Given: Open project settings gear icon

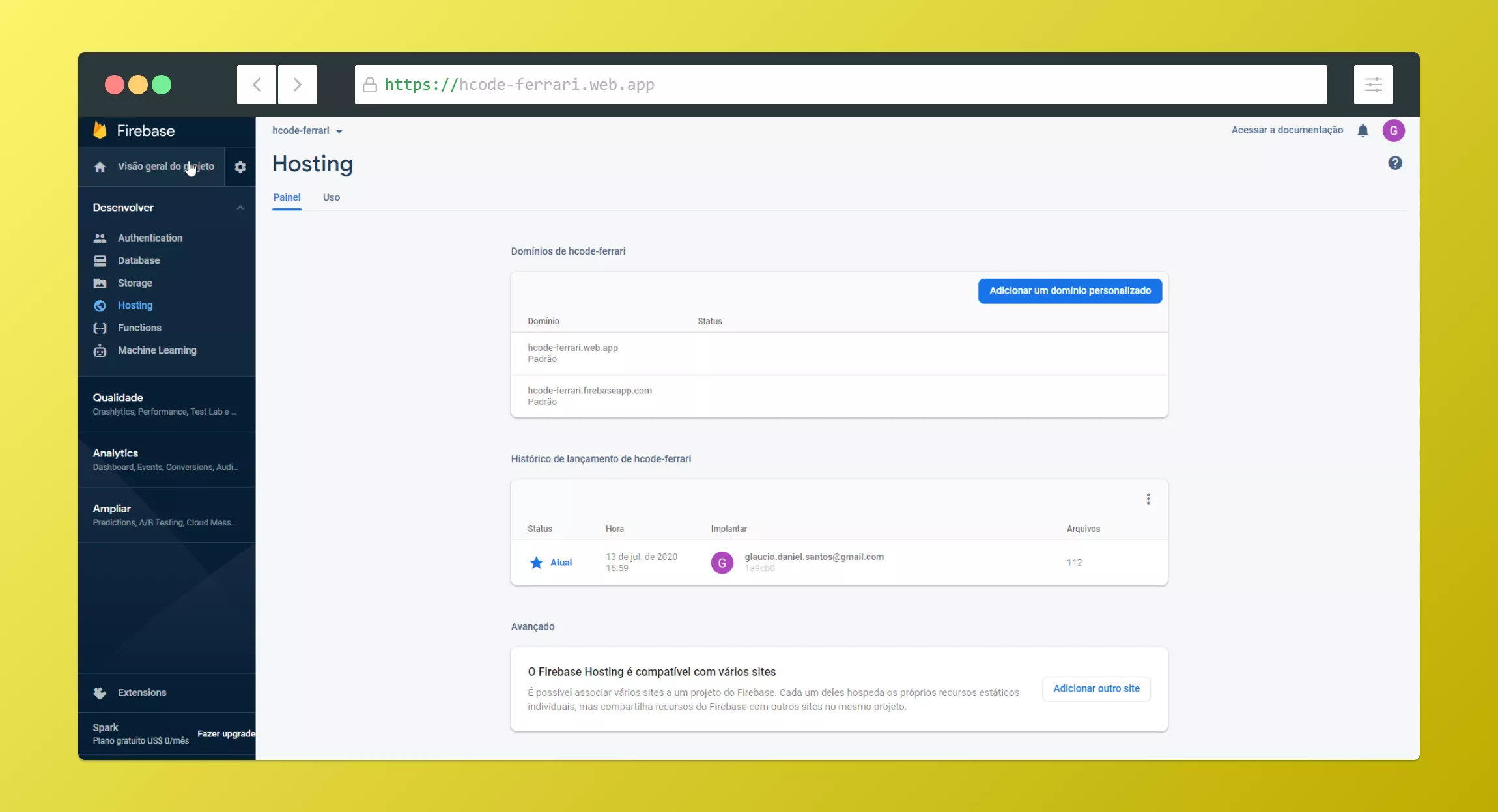Looking at the screenshot, I should 240,167.
